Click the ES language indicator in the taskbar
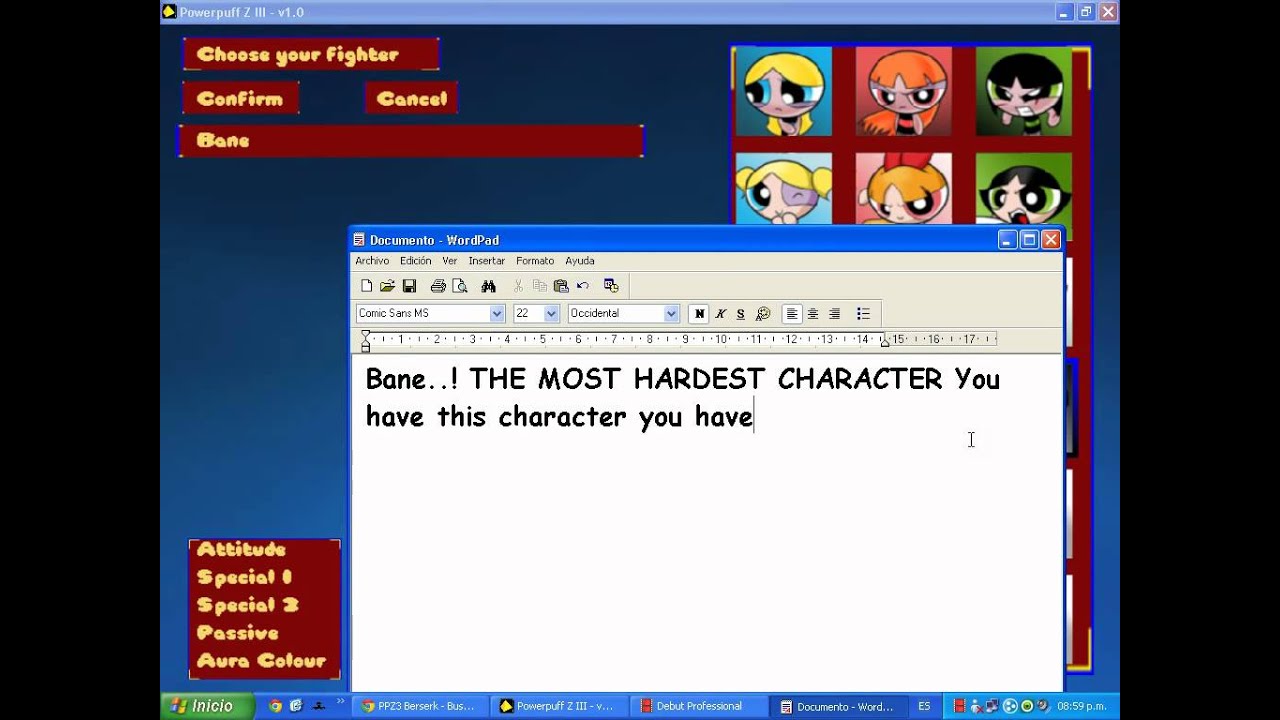The image size is (1280, 720). (924, 706)
